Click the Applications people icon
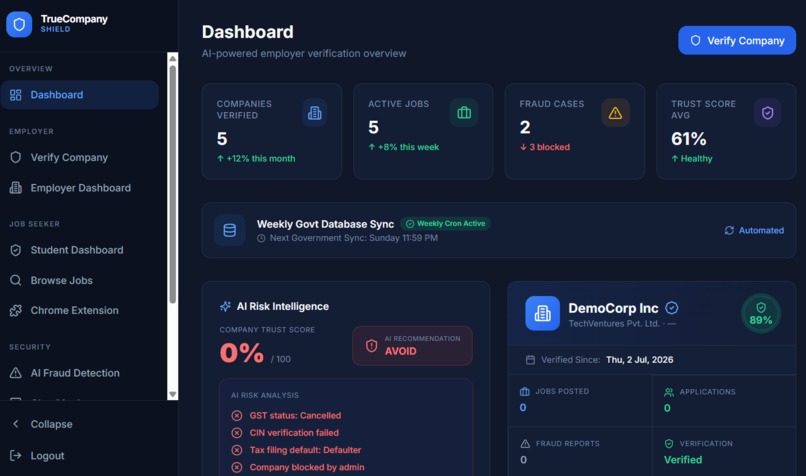806x476 pixels. point(669,392)
